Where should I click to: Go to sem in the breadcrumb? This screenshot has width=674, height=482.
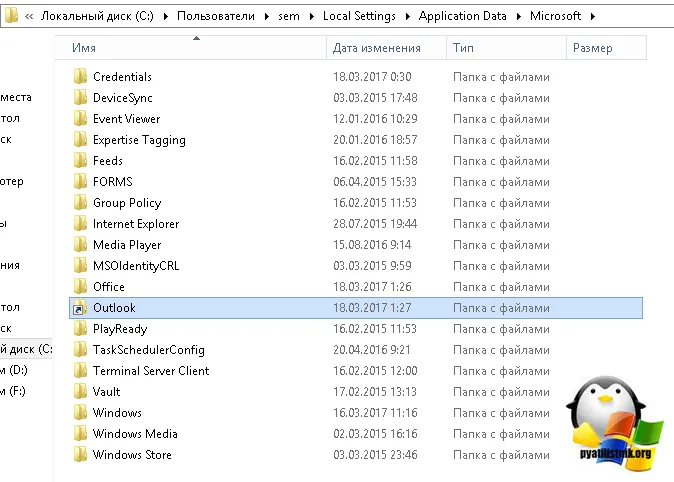[x=289, y=16]
